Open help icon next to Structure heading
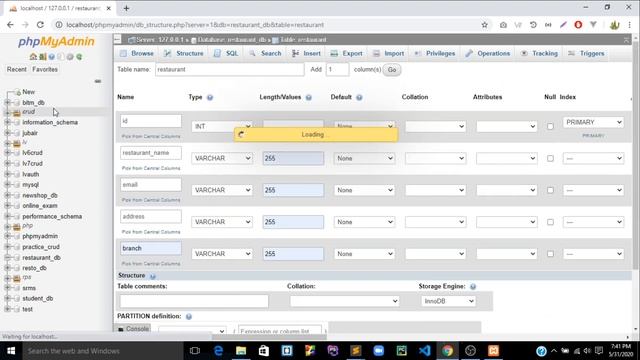 coord(152,276)
